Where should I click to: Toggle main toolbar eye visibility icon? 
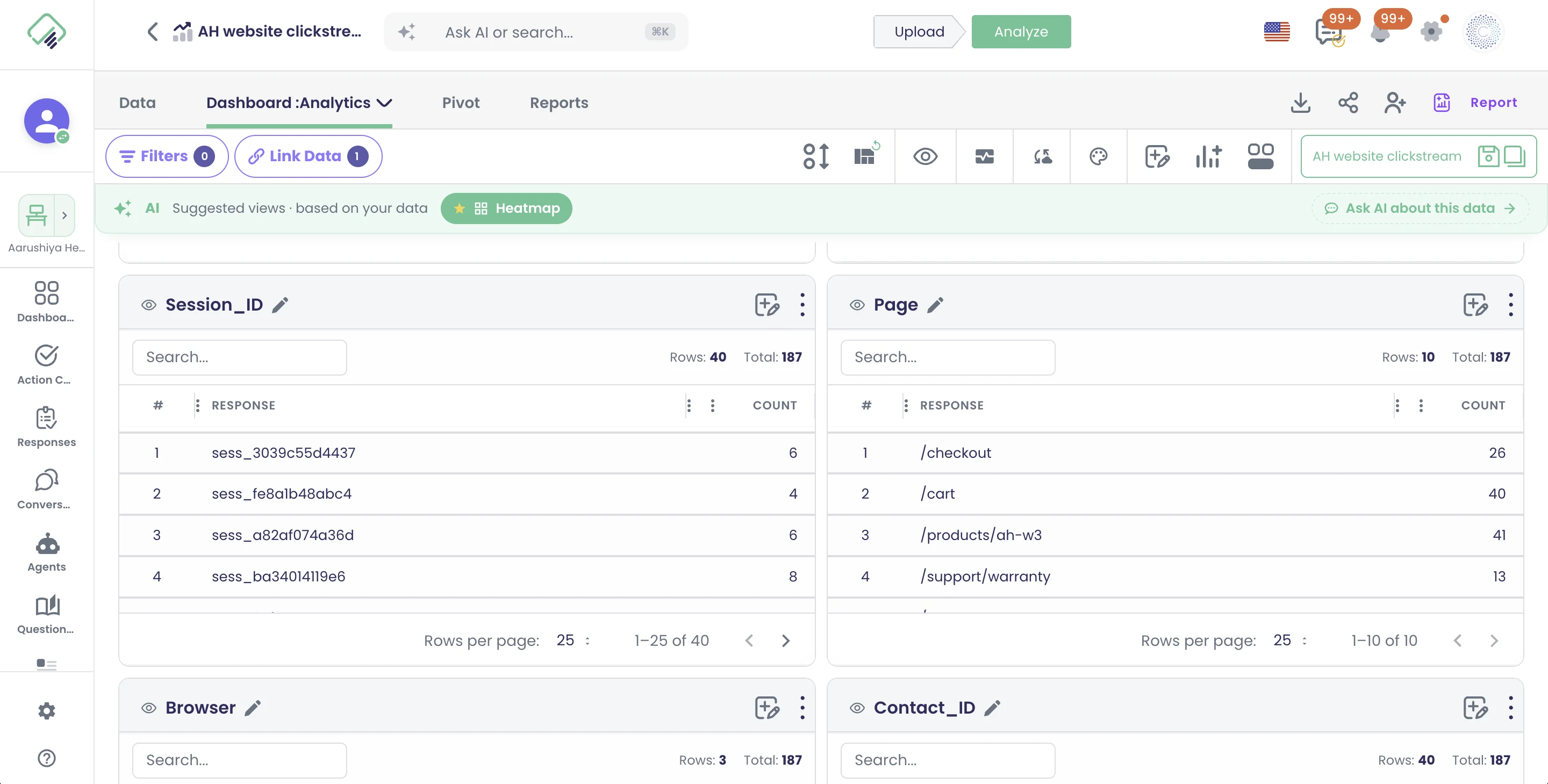coord(926,156)
